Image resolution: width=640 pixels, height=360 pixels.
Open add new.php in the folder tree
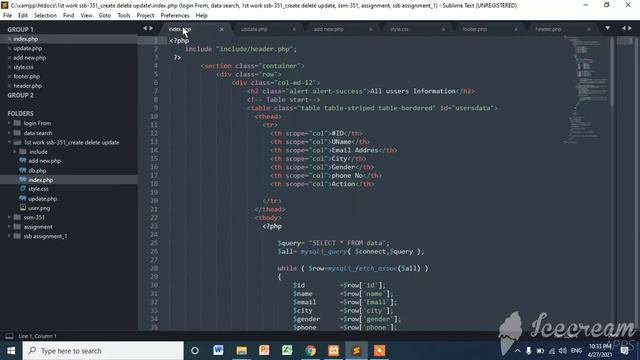pos(44,161)
